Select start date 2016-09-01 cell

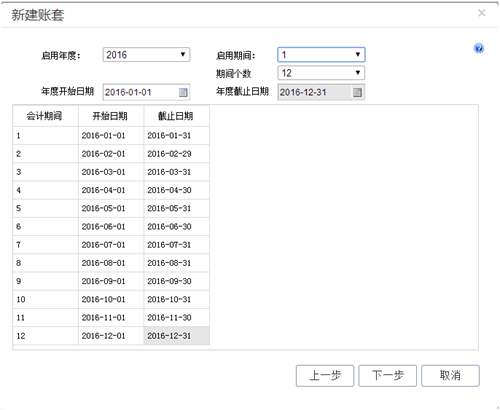click(111, 281)
